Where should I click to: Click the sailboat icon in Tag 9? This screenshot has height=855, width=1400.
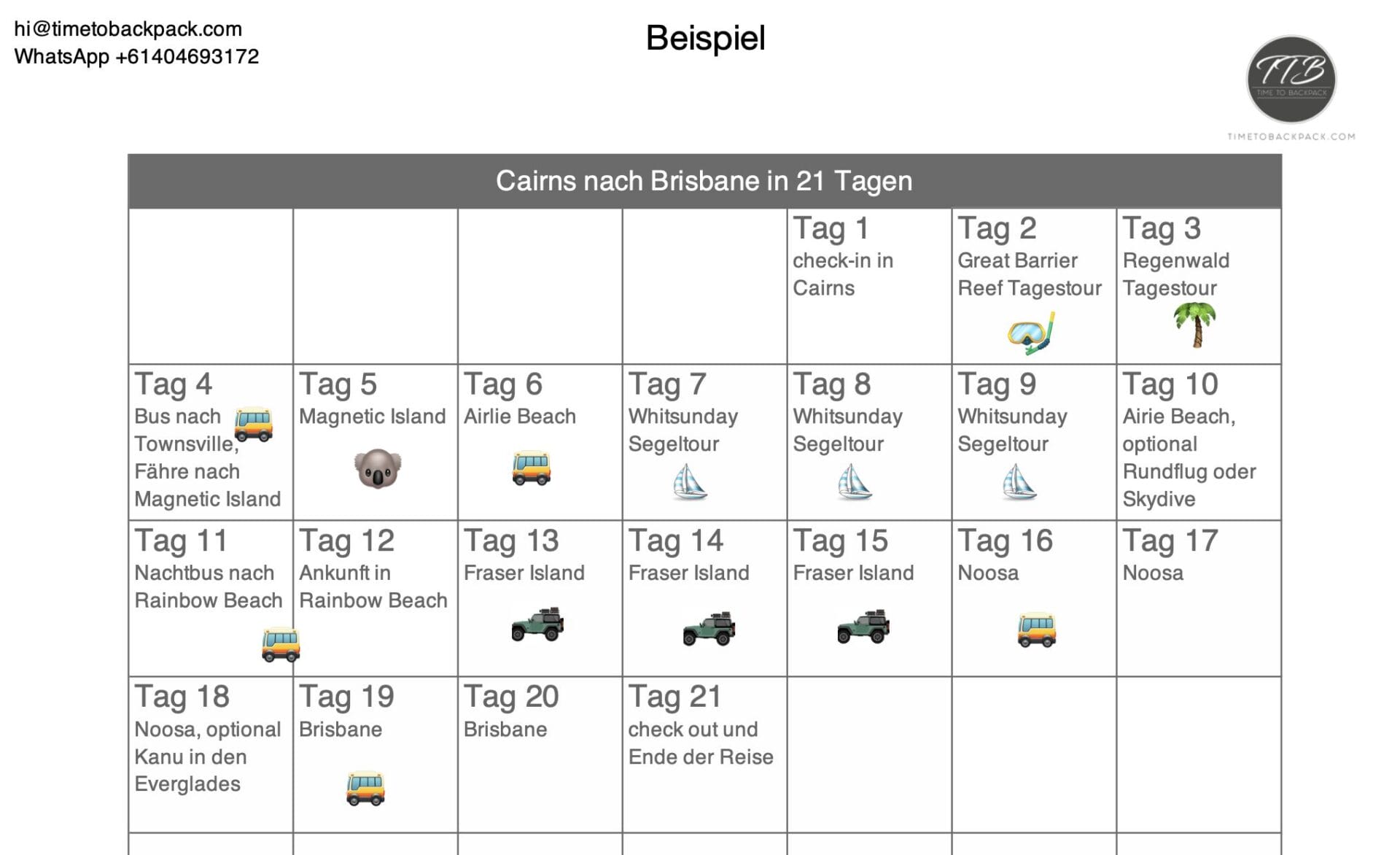coord(1019,482)
